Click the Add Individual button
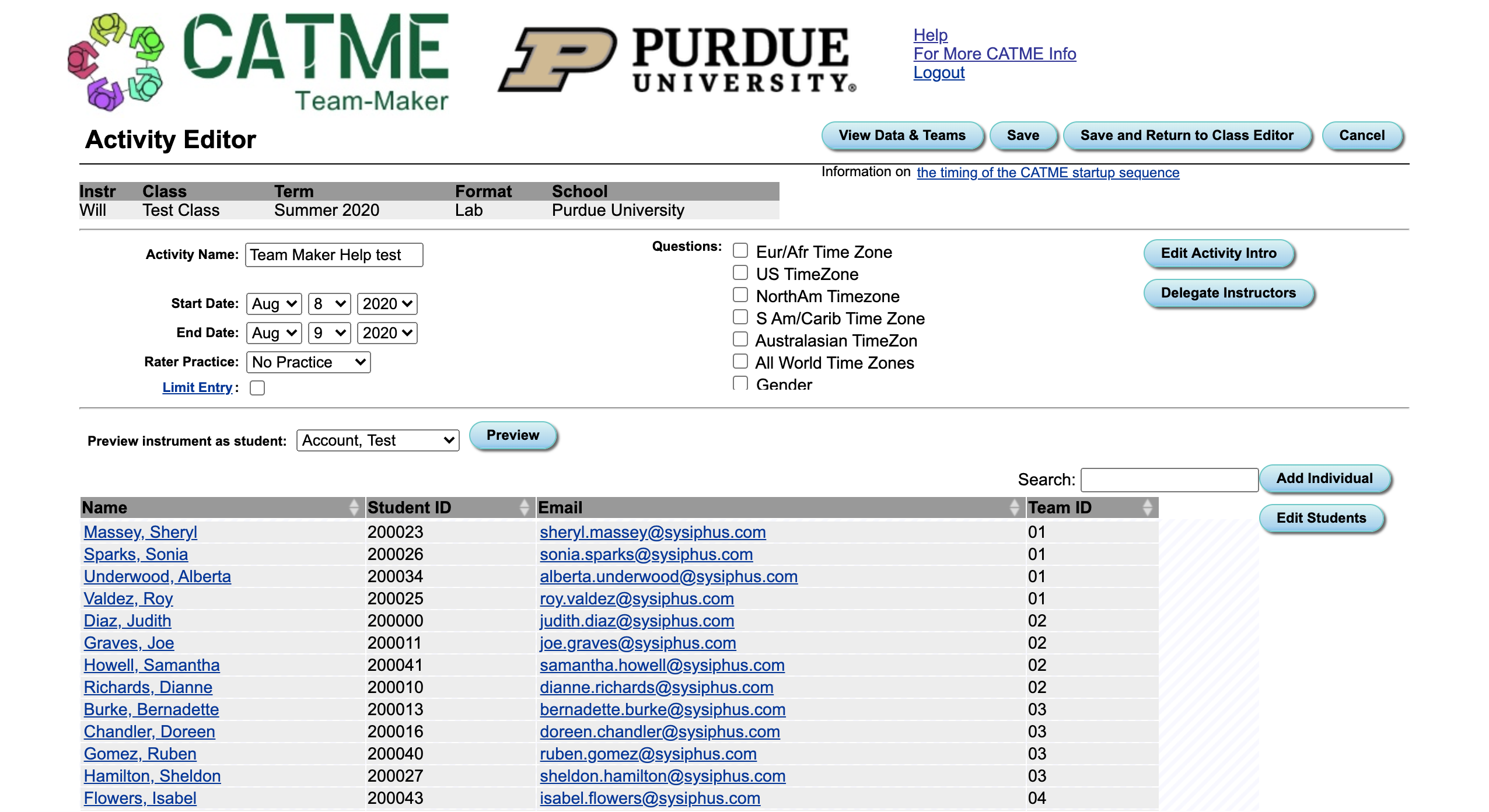Screen dimensions: 1489x812 pyautogui.click(x=1325, y=477)
